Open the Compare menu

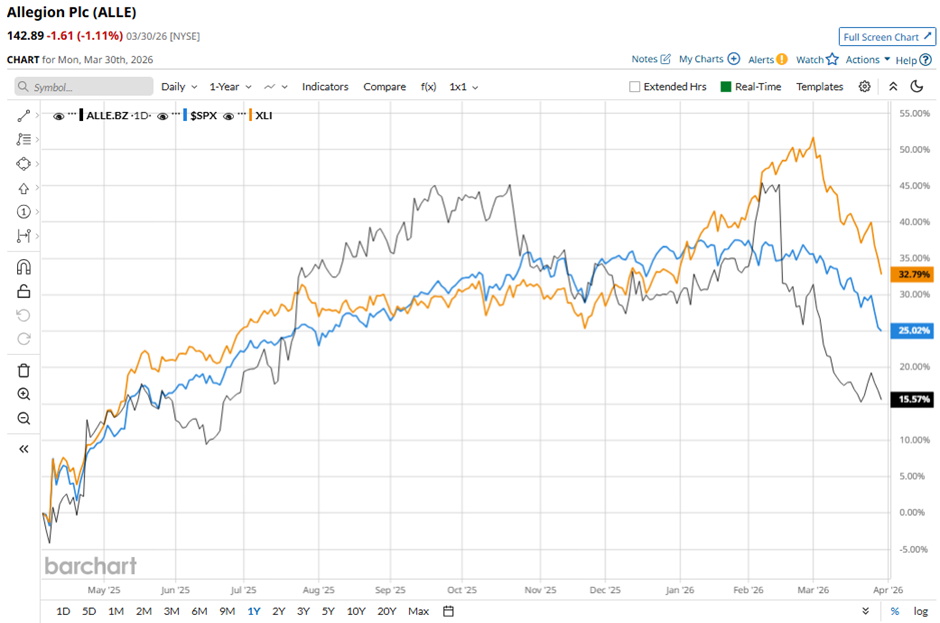tap(384, 86)
